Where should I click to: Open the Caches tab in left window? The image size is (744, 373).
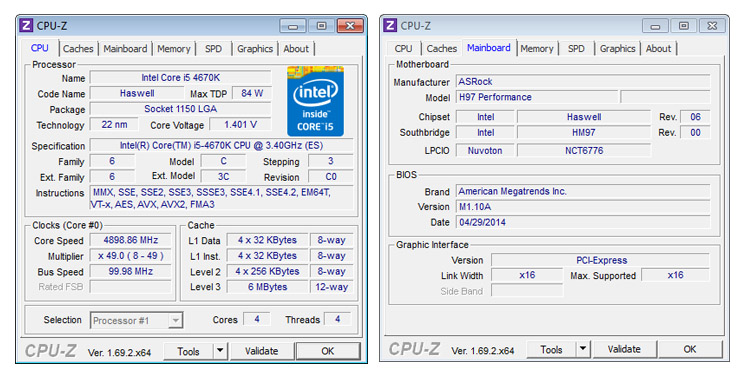pos(78,49)
